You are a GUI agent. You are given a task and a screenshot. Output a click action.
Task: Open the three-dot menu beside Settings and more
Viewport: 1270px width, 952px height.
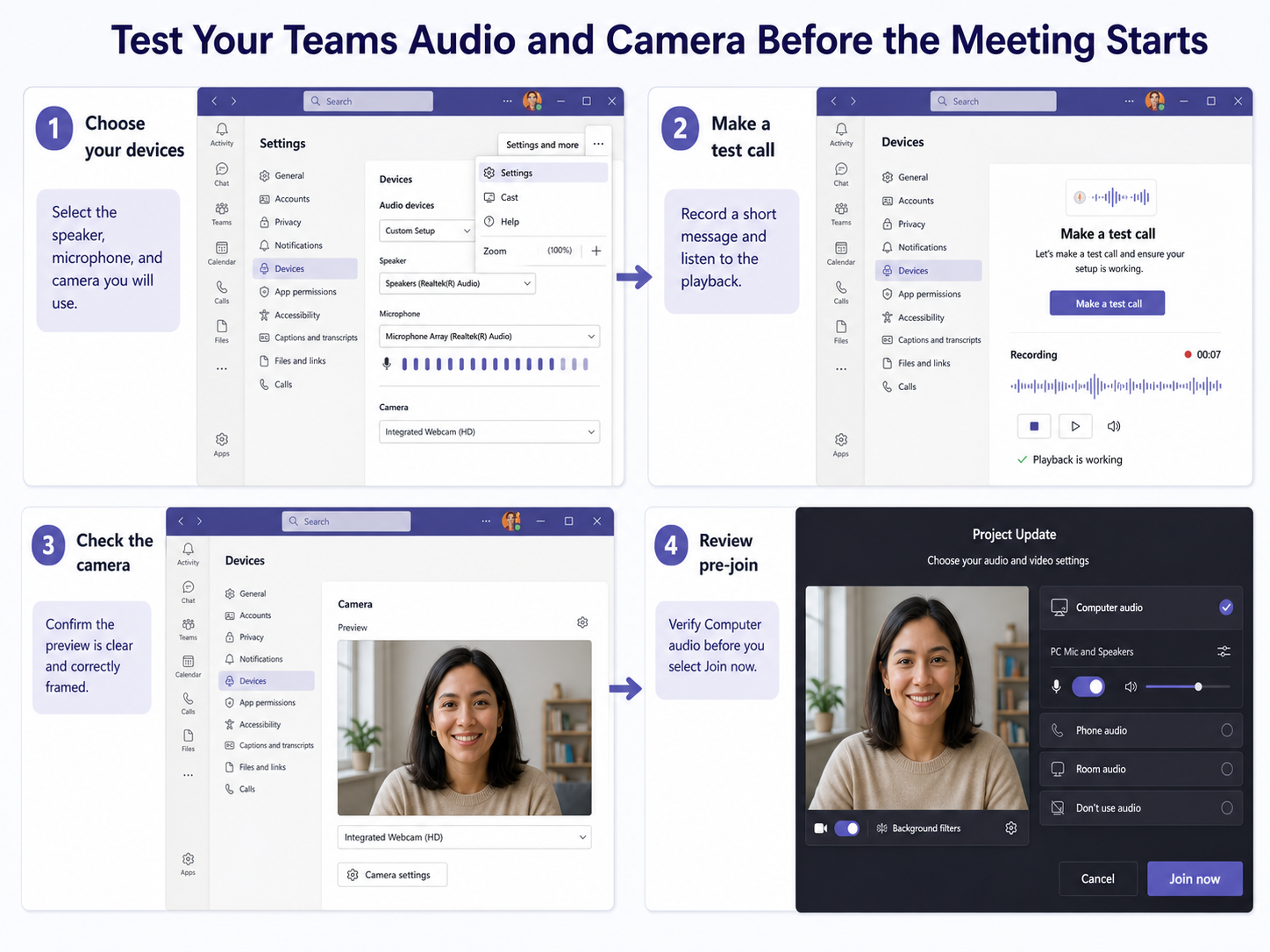598,144
